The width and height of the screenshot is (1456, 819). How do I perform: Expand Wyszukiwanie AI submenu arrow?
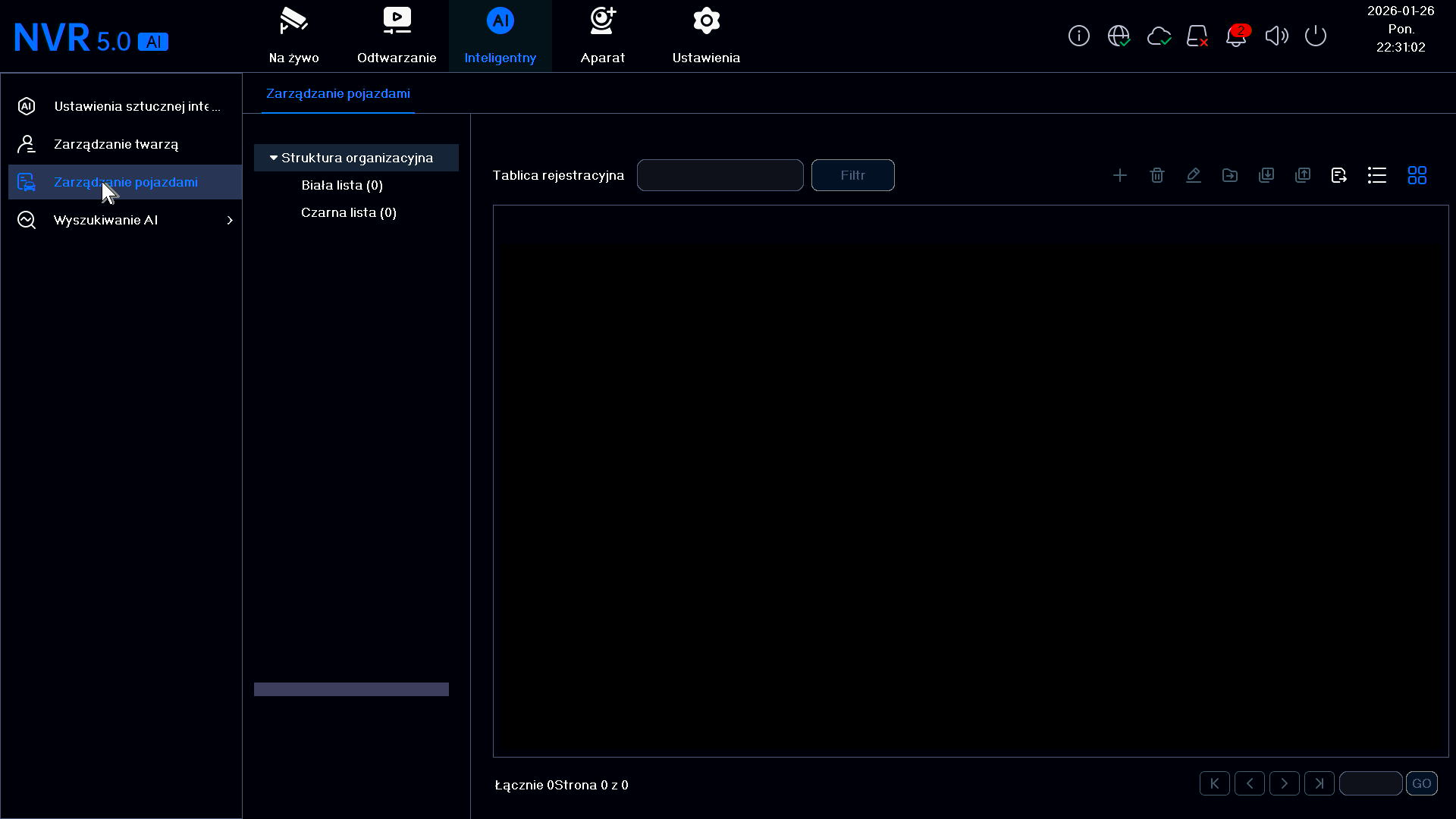coord(230,220)
